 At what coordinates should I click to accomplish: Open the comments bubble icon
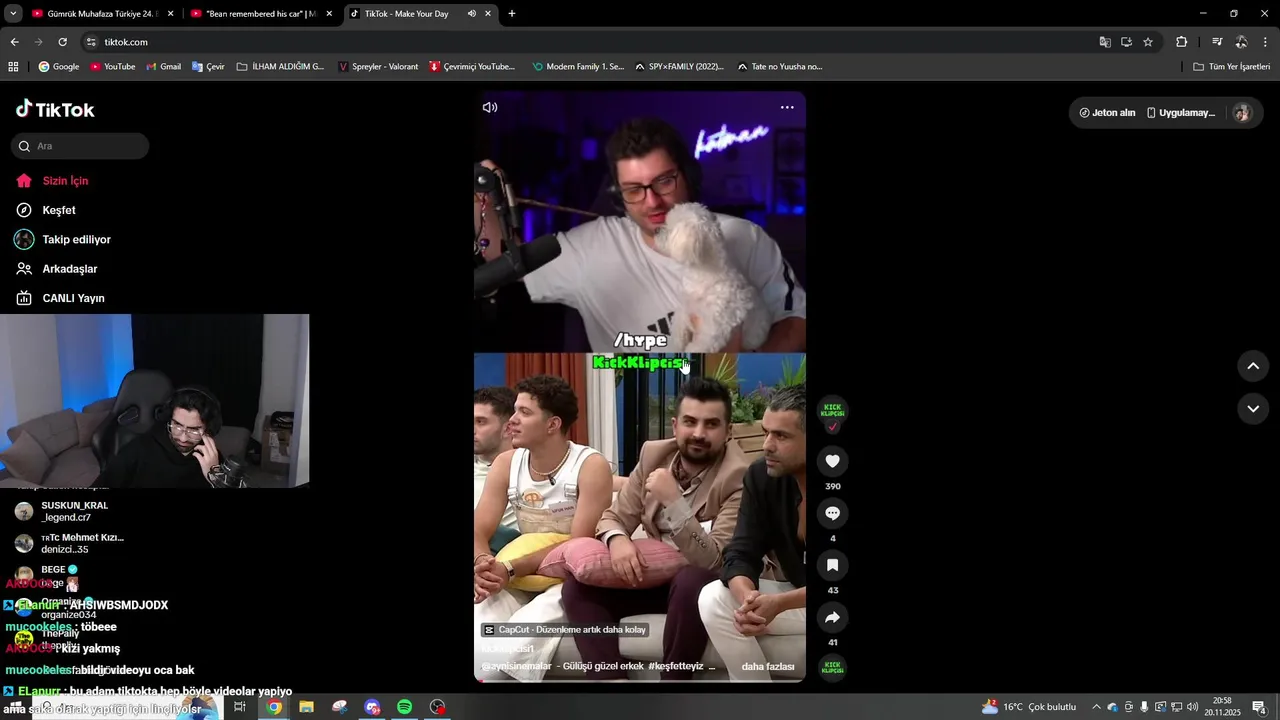[832, 513]
